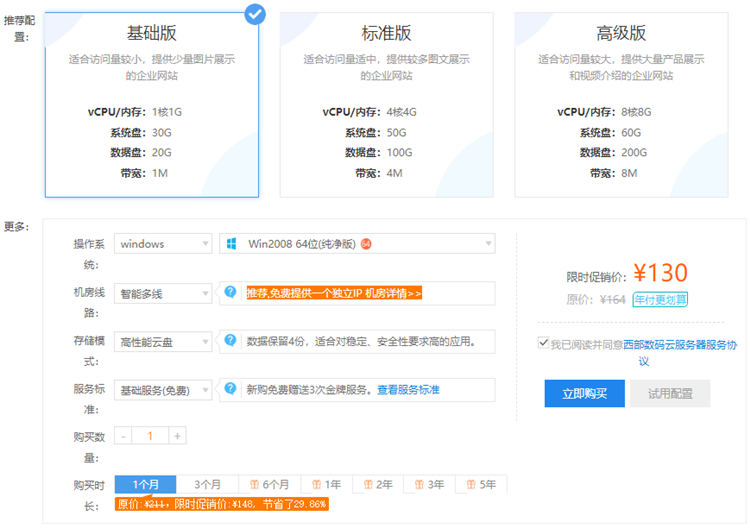750x528 pixels.
Task: Open the windows operating system dropdown
Action: click(x=163, y=243)
